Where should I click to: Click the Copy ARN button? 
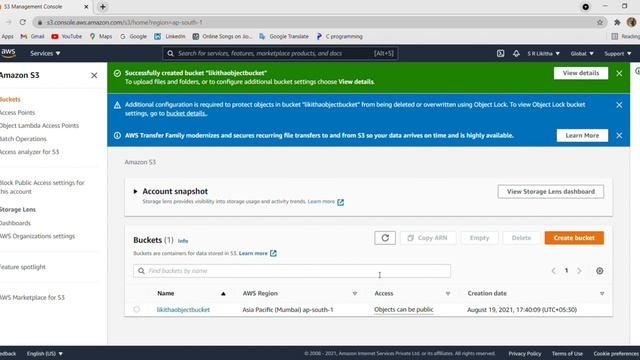click(428, 238)
